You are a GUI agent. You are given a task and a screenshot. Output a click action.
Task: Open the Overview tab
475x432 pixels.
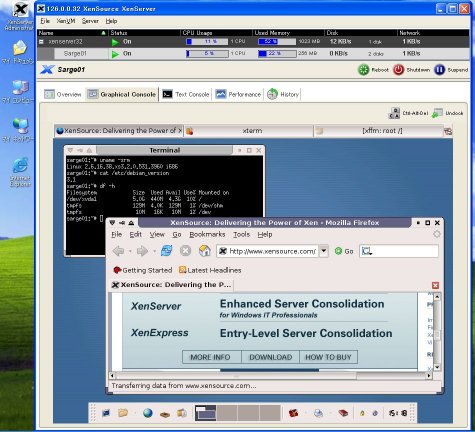[63, 94]
